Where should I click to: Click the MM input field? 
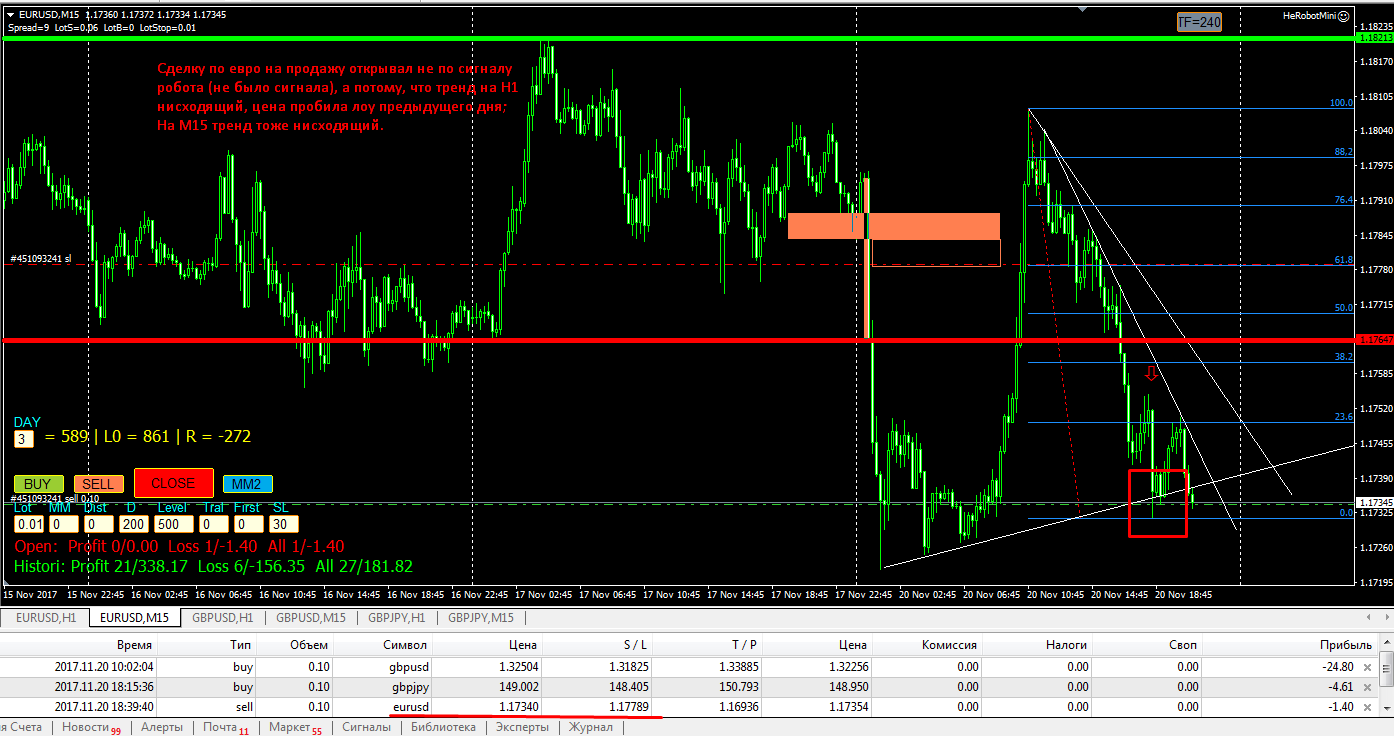tap(63, 524)
